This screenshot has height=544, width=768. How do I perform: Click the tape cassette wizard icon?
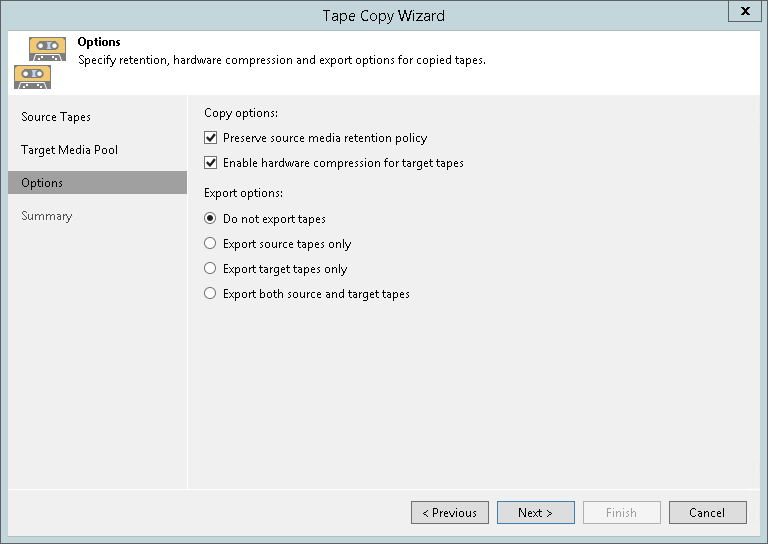click(x=40, y=60)
